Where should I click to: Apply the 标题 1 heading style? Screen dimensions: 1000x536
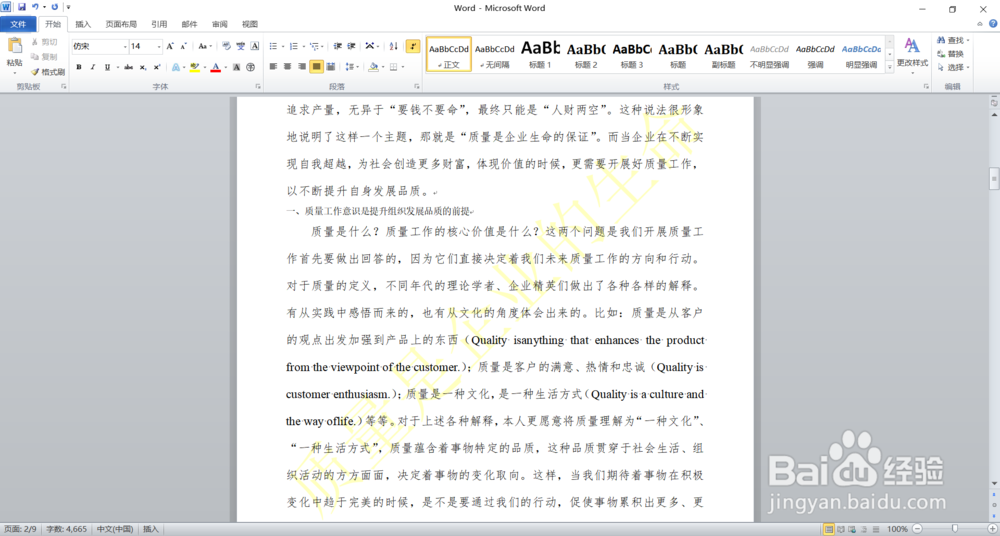point(541,54)
